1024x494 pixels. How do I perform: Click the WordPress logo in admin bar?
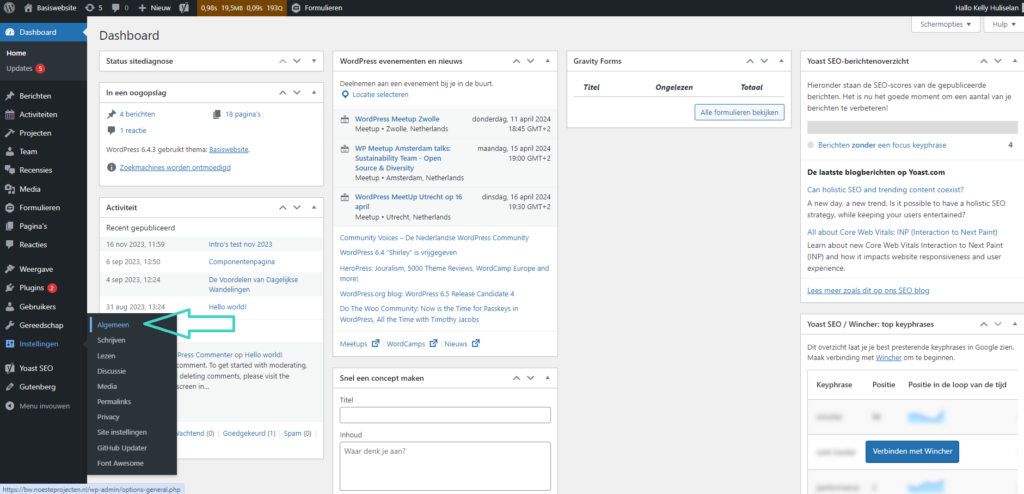(x=9, y=8)
